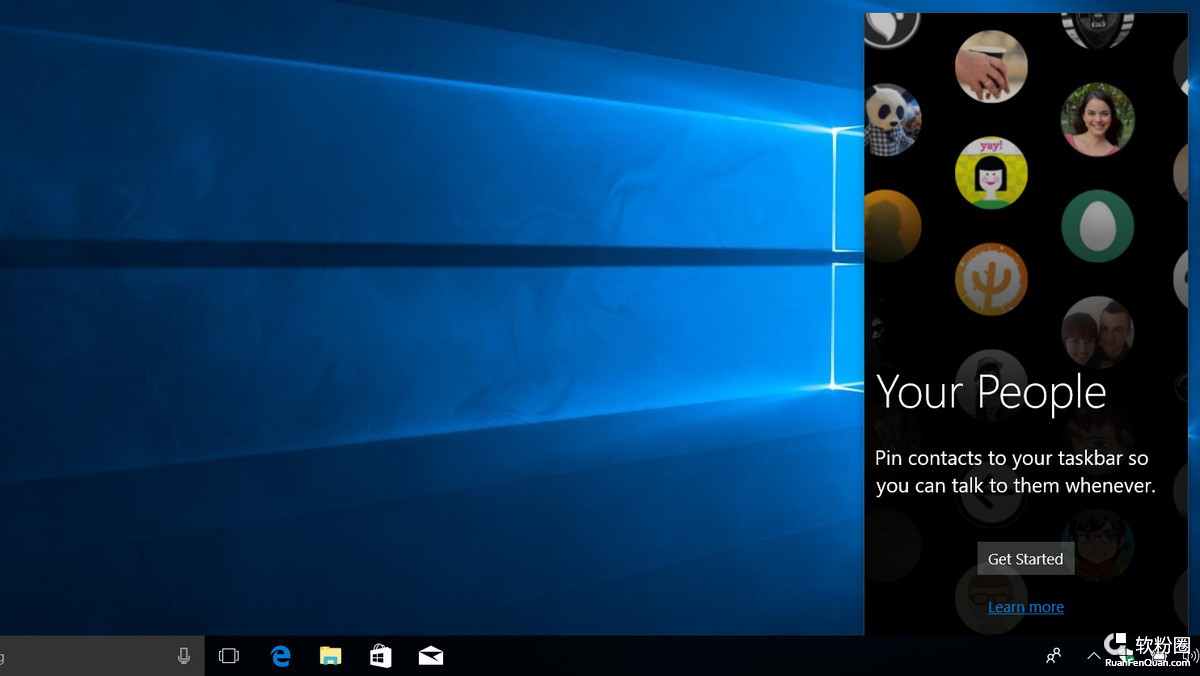Click the Pin contacts to your taskbar text
The height and width of the screenshot is (676, 1200).
click(1015, 472)
